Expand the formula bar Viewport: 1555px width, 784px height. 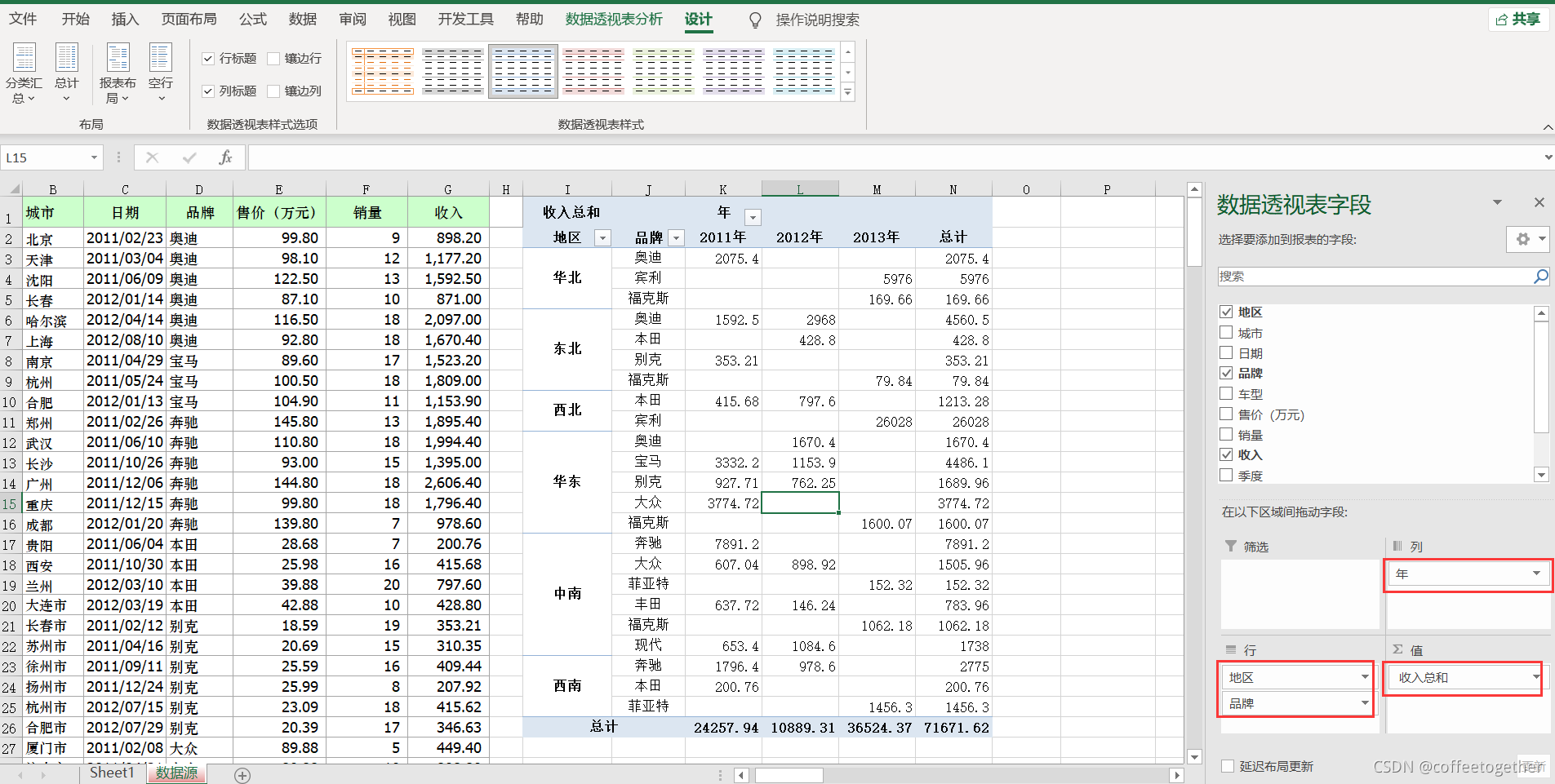(x=1548, y=157)
